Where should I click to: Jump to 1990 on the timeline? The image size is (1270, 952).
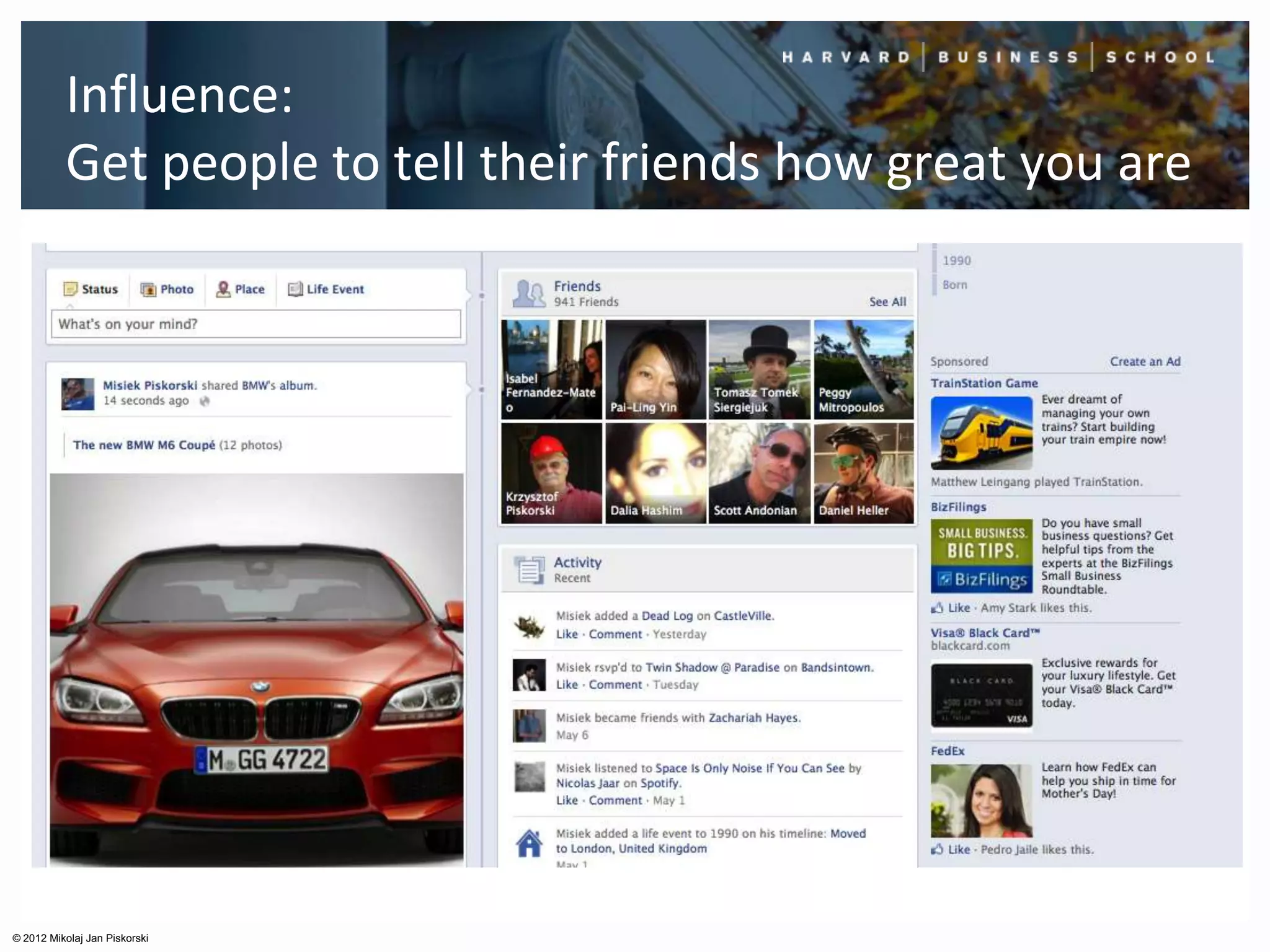pyautogui.click(x=956, y=261)
